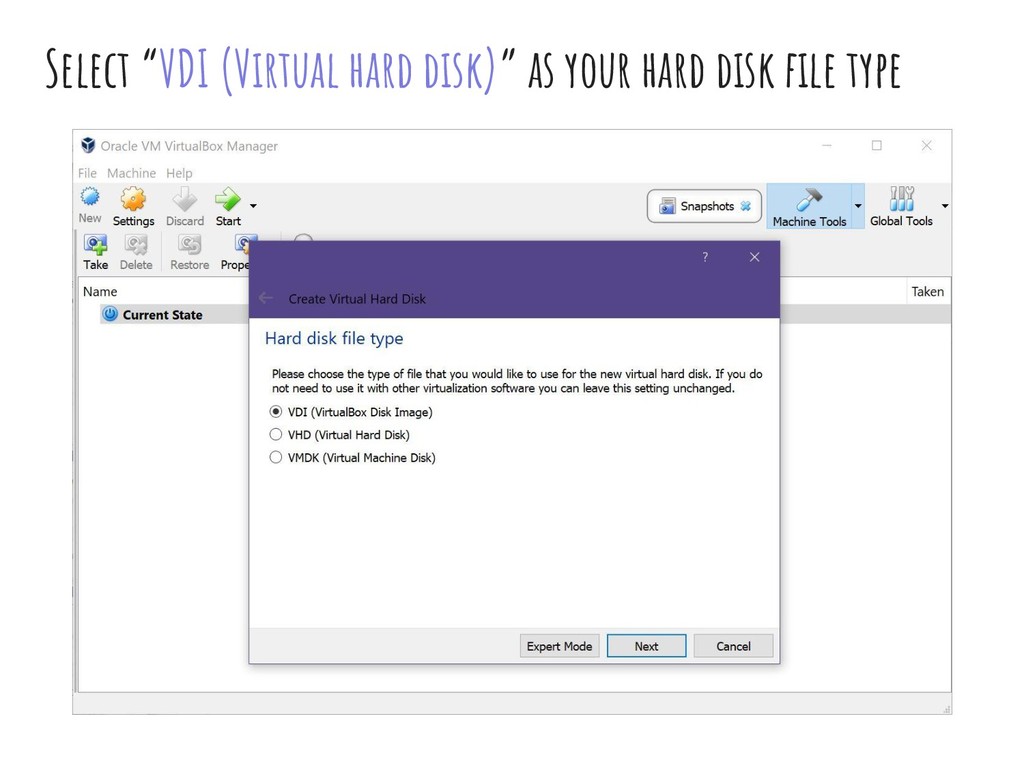Maximize the VirtualBox Manager window
Screen dimensions: 1024x768
pos(877,146)
